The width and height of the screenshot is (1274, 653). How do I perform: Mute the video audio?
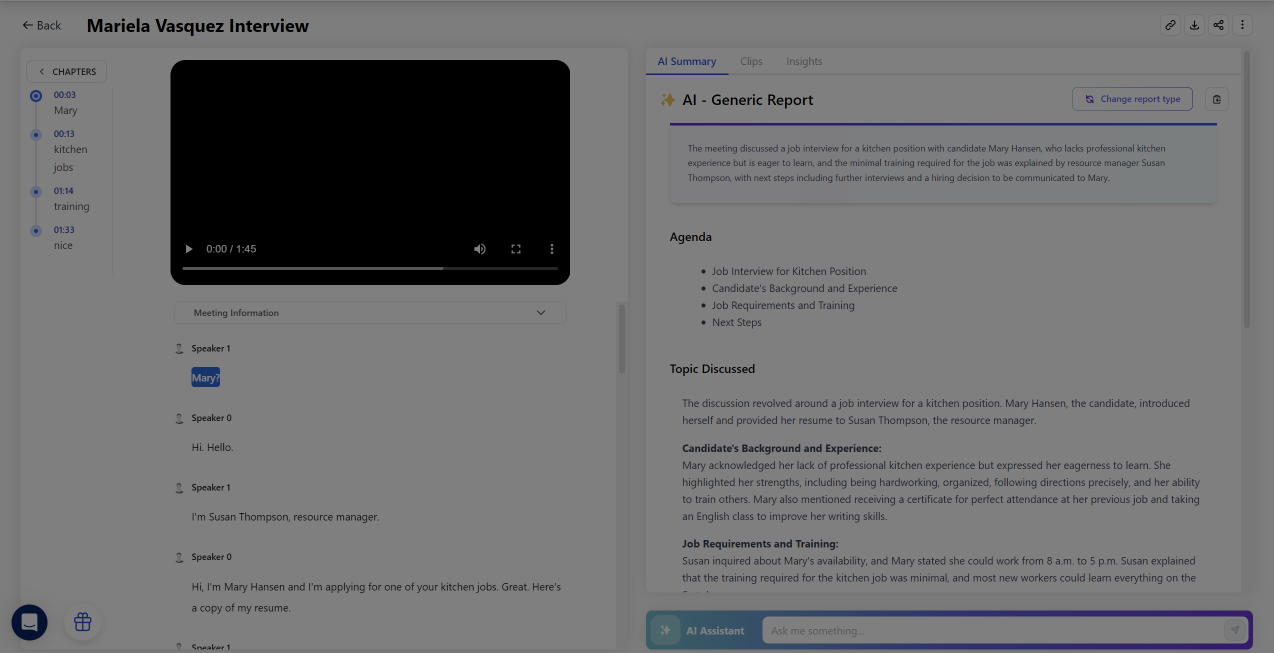pyautogui.click(x=480, y=249)
